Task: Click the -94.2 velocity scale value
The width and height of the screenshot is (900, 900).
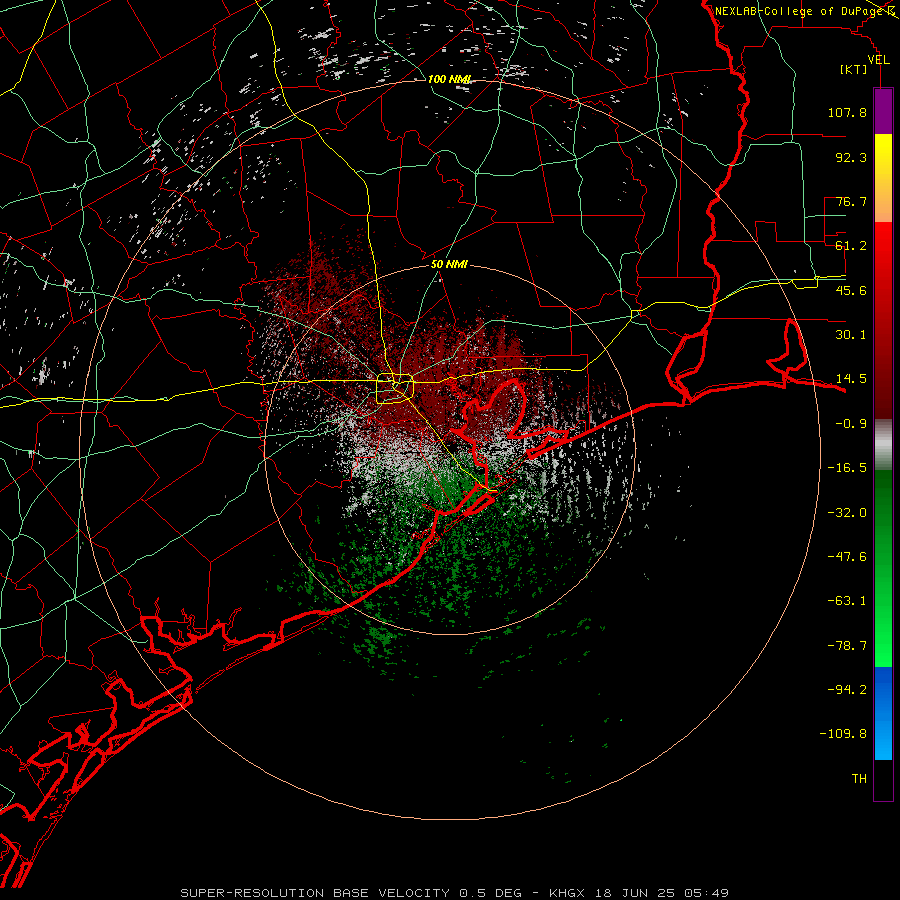Action: click(847, 690)
